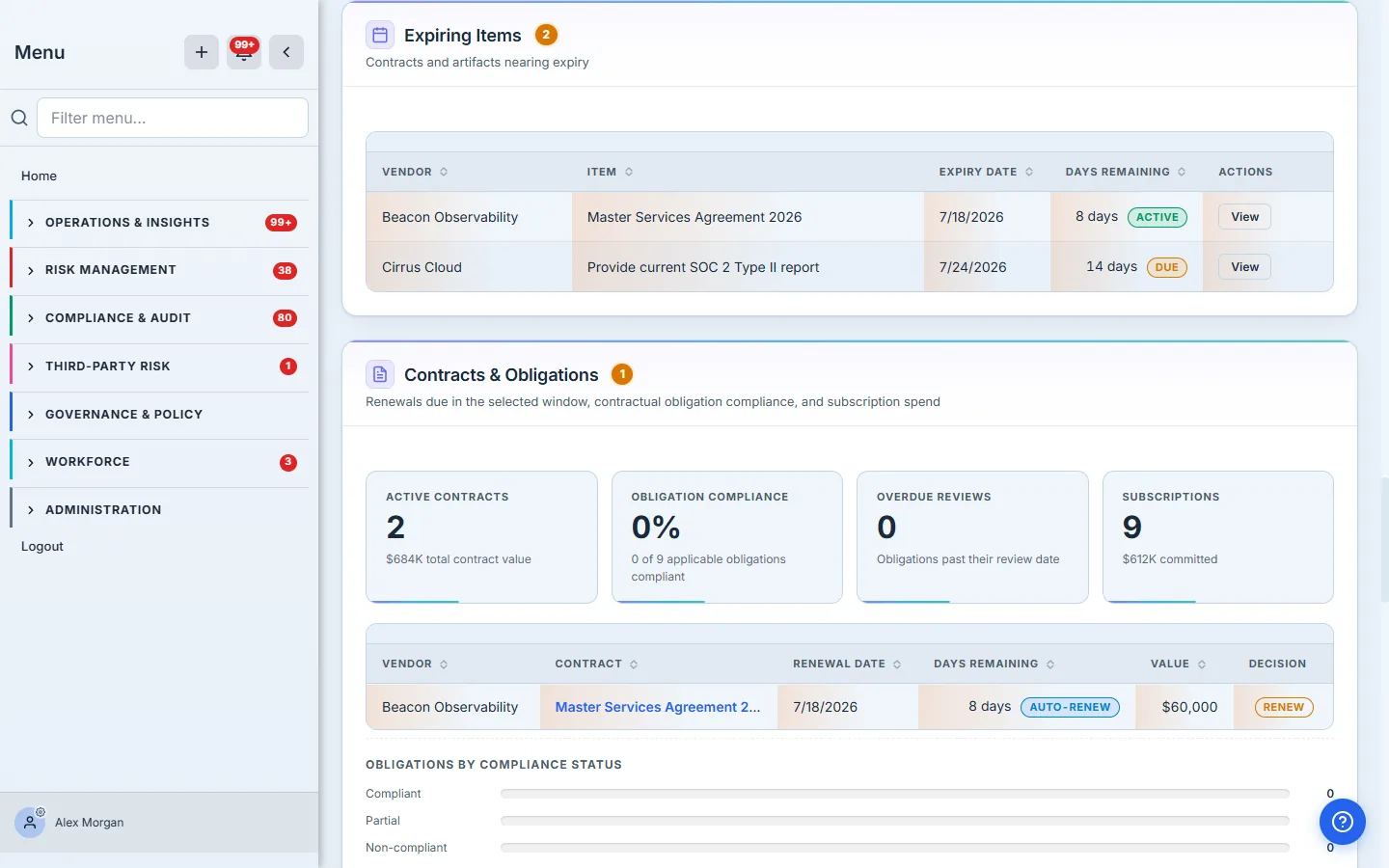
Task: Expand Compliance & Audit menu section
Action: pyautogui.click(x=160, y=318)
